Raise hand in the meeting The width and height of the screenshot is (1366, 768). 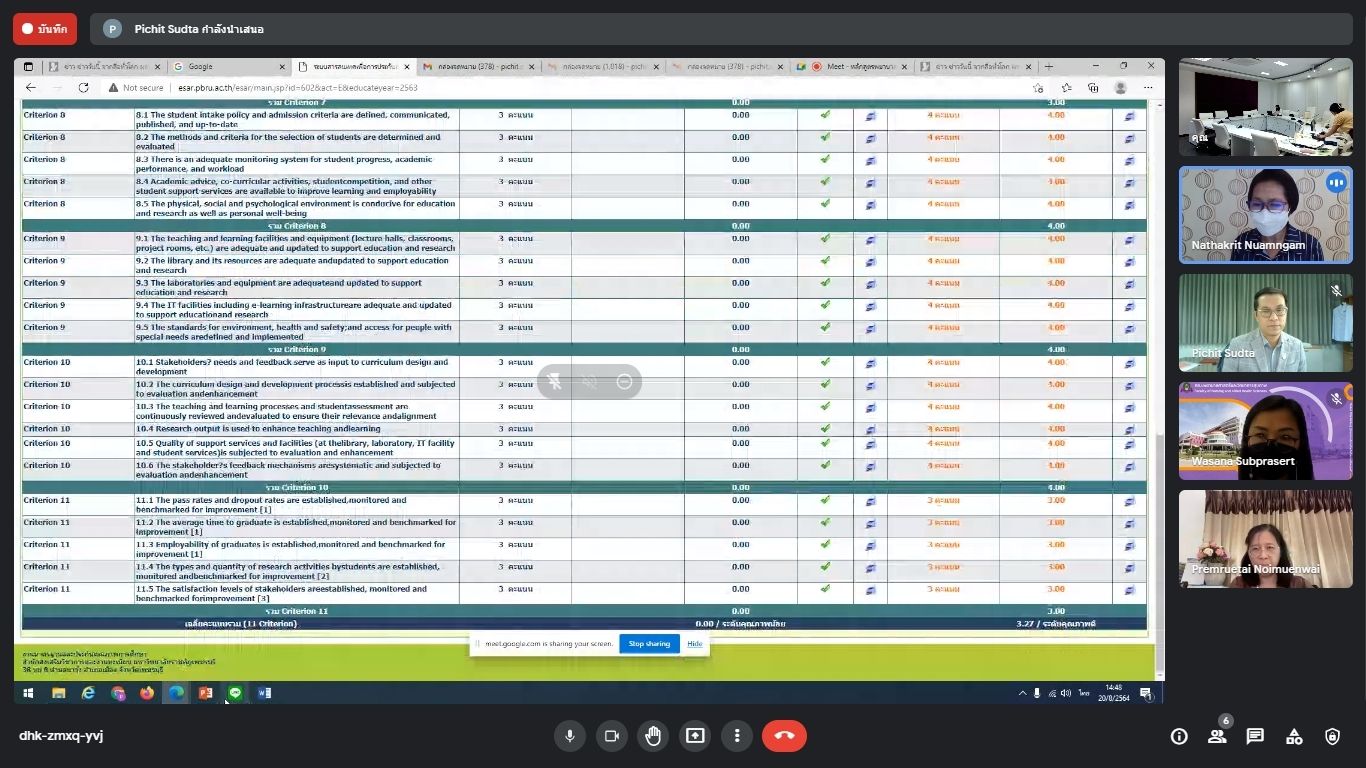pyautogui.click(x=653, y=736)
